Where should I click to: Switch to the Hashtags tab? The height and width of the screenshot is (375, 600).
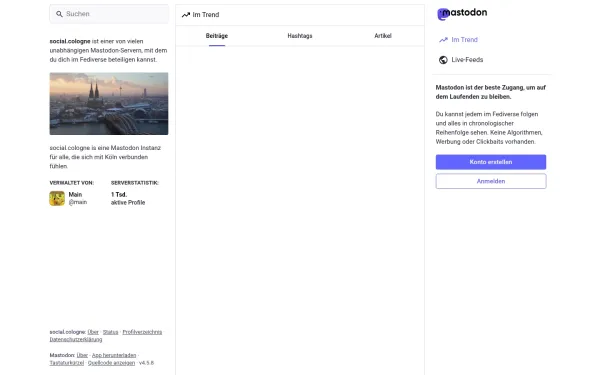[x=300, y=36]
